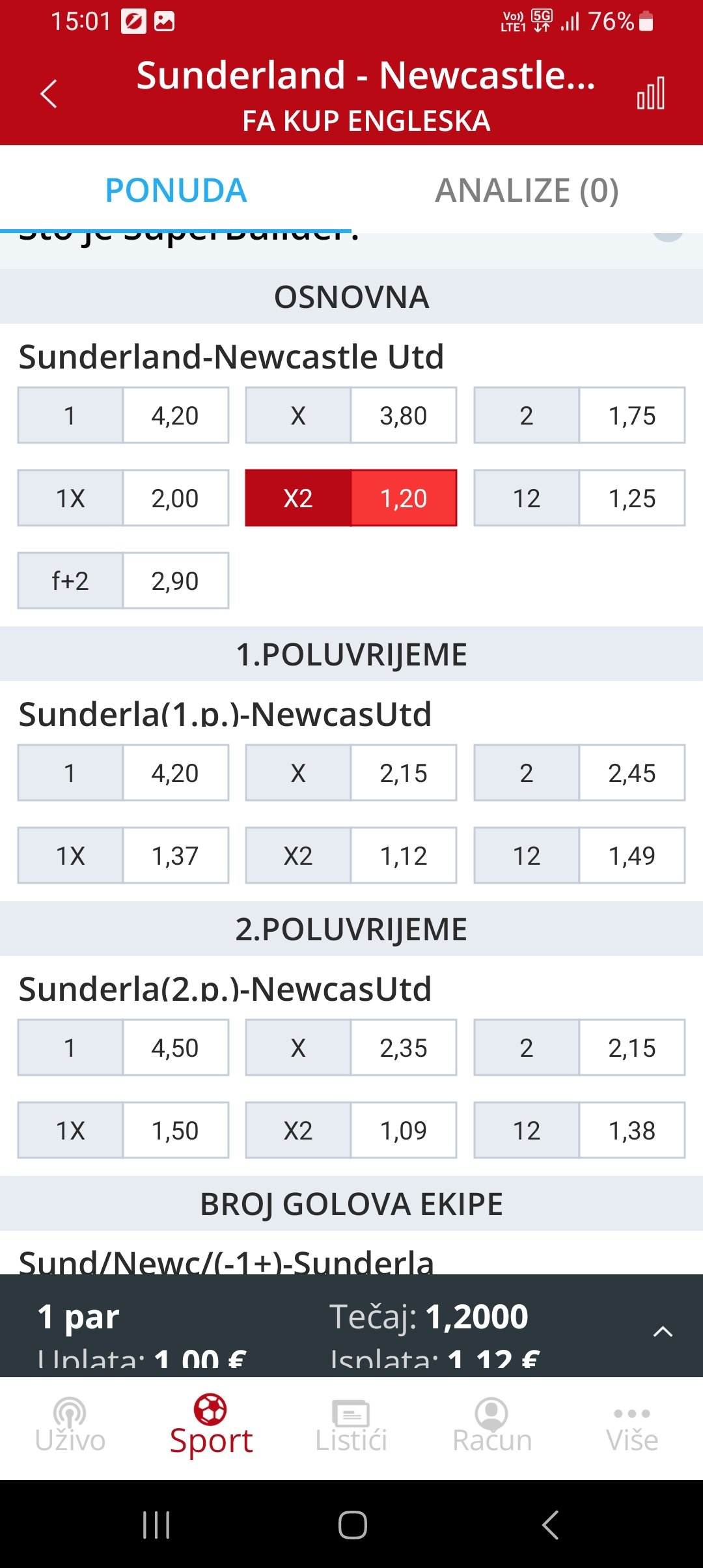This screenshot has height=1568, width=703.
Task: Expand the bet slip chevron arrow
Action: tap(662, 1331)
